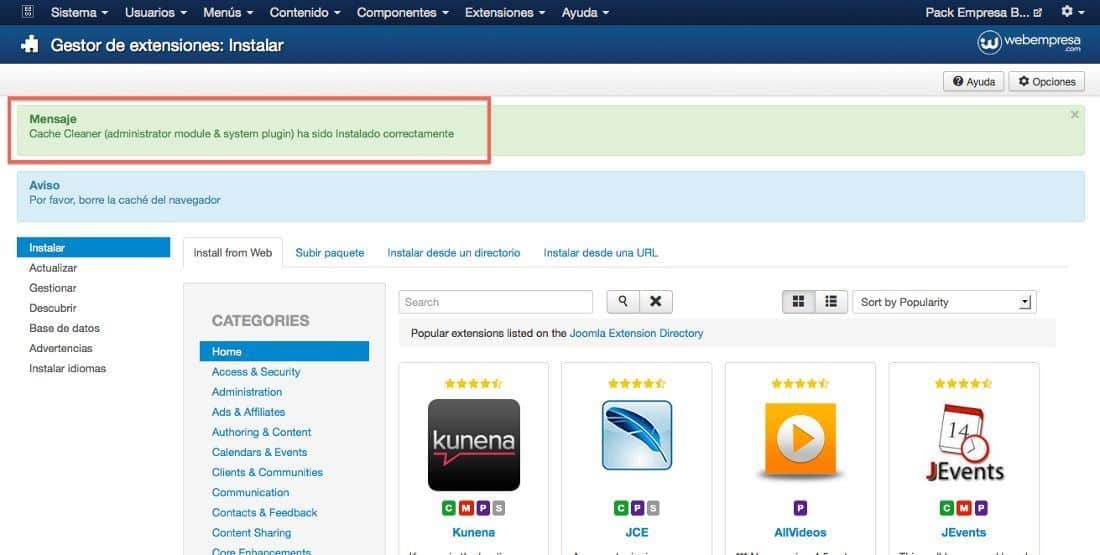This screenshot has width=1100, height=555.
Task: Open the Contenido menu
Action: (x=304, y=13)
